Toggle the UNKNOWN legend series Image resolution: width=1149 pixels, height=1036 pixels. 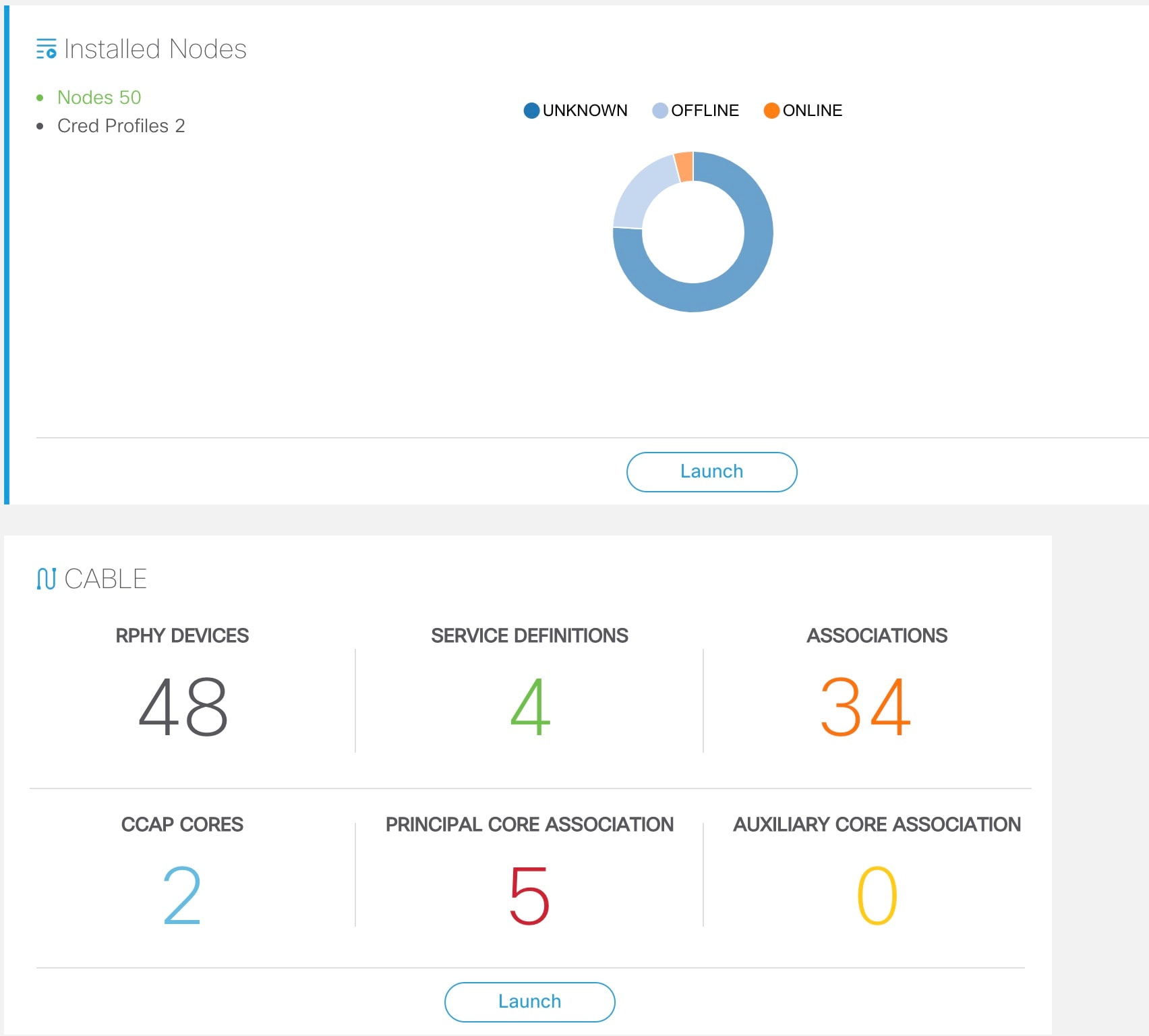pos(575,110)
